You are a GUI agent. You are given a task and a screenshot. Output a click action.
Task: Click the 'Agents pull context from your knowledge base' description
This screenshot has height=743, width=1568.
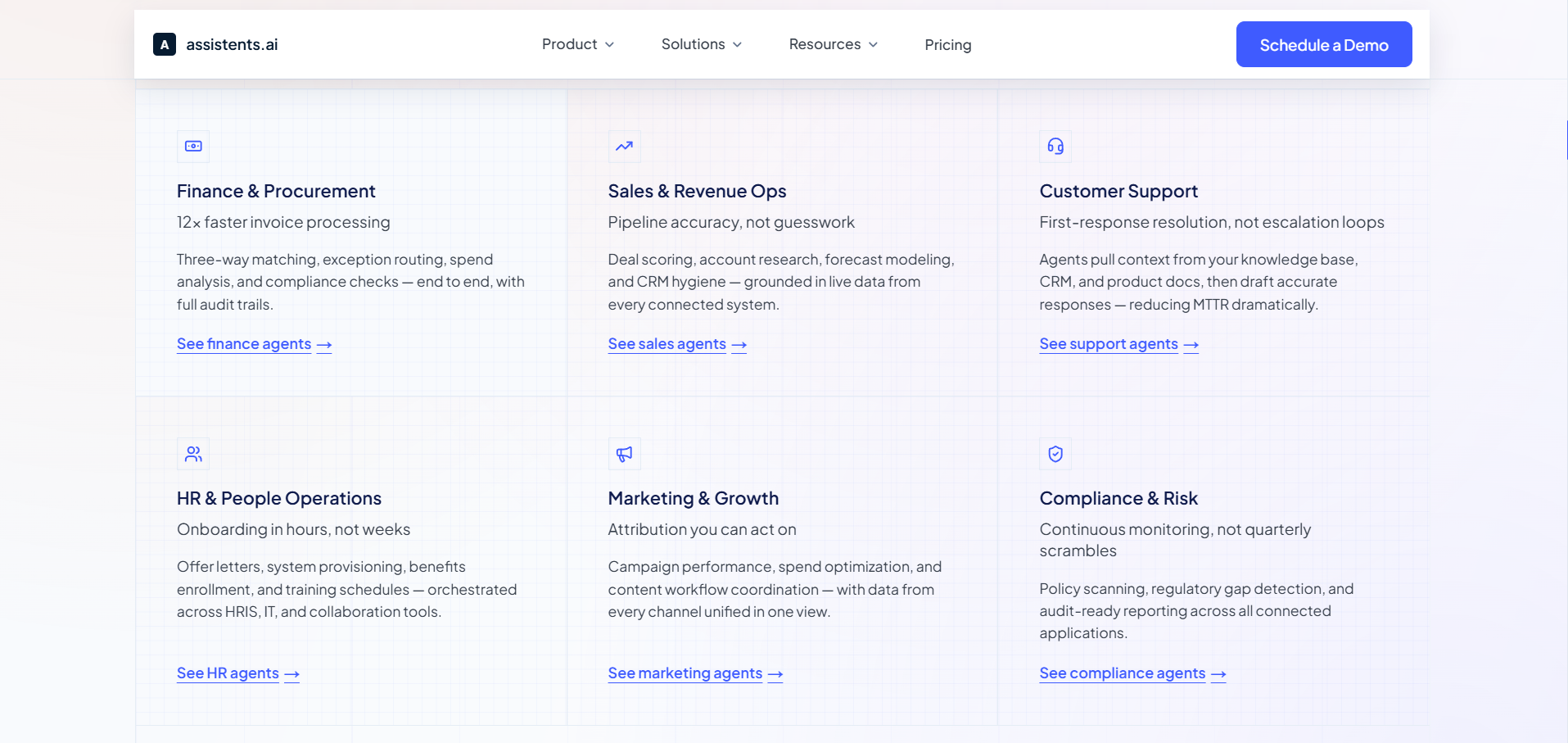coord(1199,282)
